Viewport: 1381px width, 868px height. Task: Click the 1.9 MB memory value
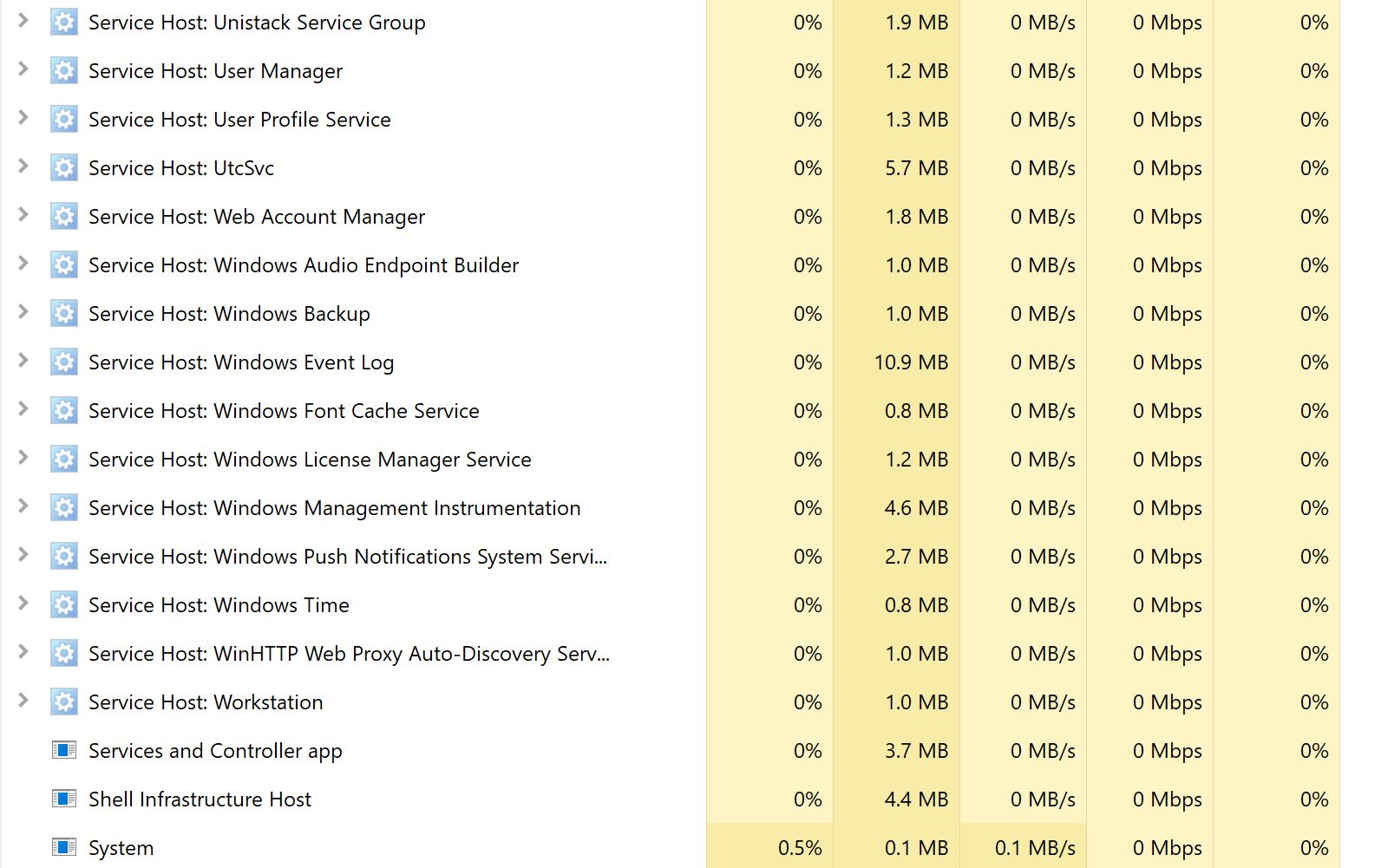916,23
